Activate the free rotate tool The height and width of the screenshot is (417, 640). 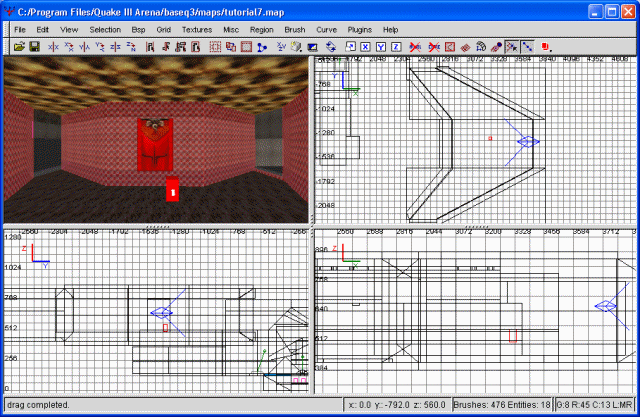331,47
